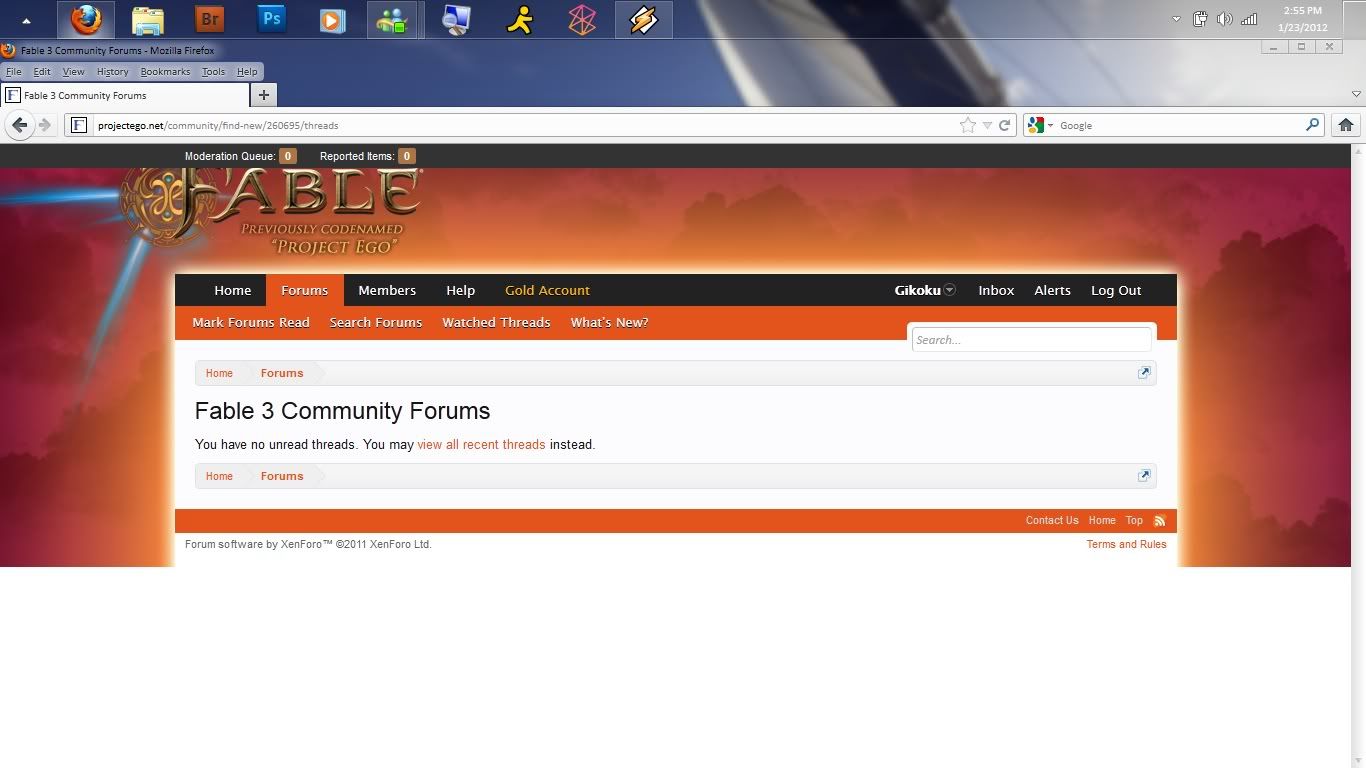Open the Bookmarks menu
Screen dimensions: 1366x768
pos(165,72)
